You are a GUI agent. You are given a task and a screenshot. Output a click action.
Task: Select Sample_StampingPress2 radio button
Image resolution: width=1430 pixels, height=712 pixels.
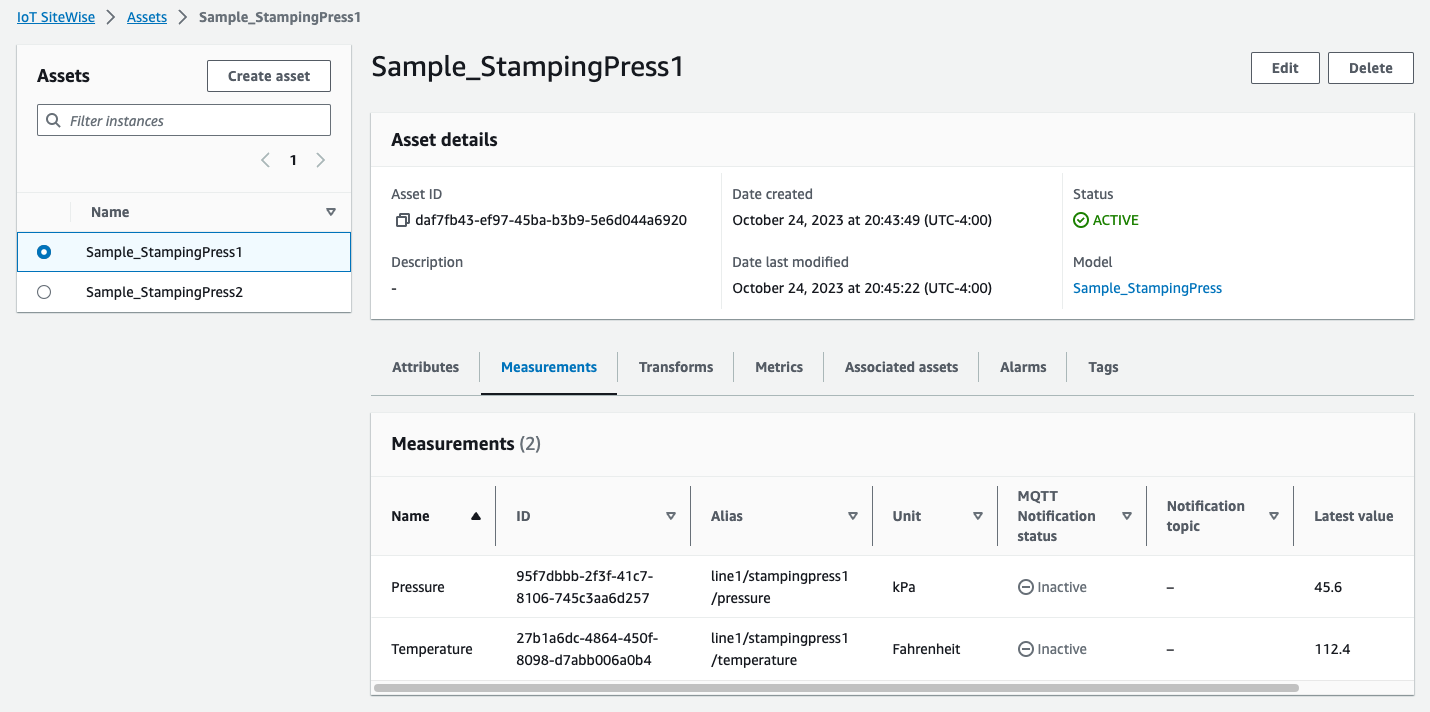[44, 292]
